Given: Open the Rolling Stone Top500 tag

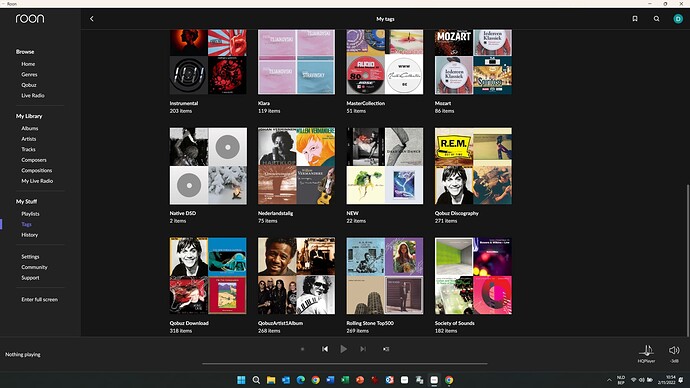Looking at the screenshot, I should tap(385, 276).
